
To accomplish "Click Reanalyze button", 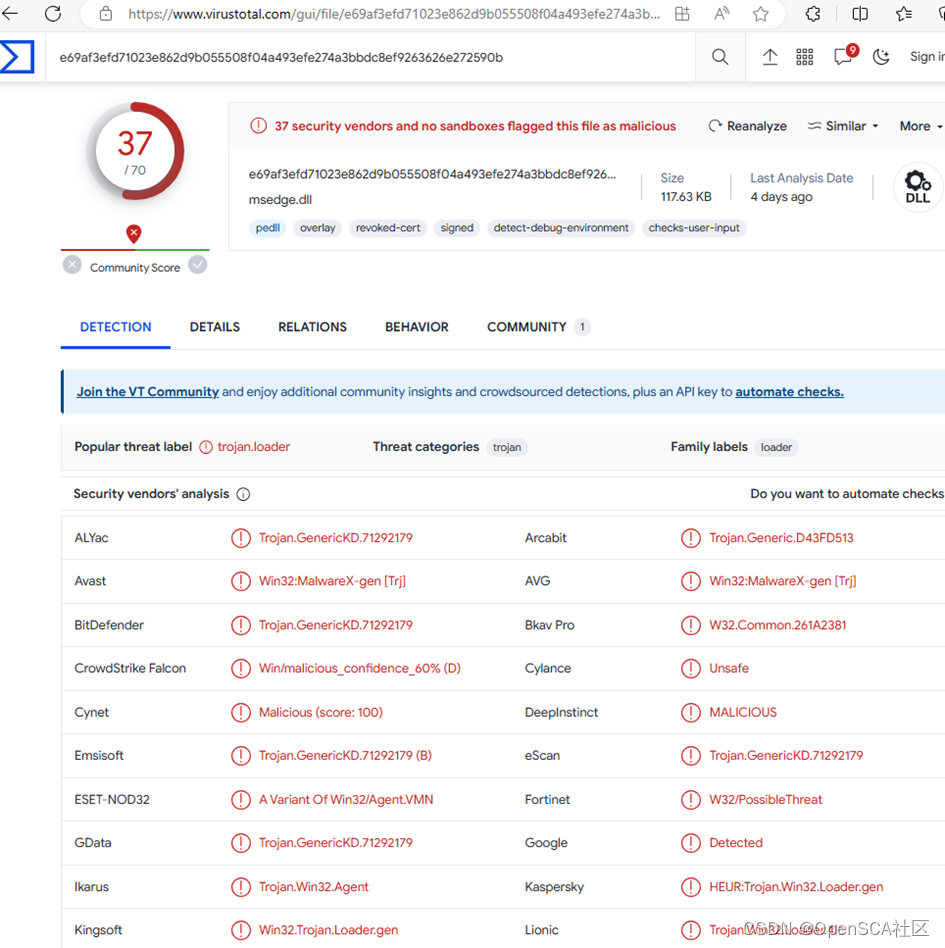I will point(747,126).
